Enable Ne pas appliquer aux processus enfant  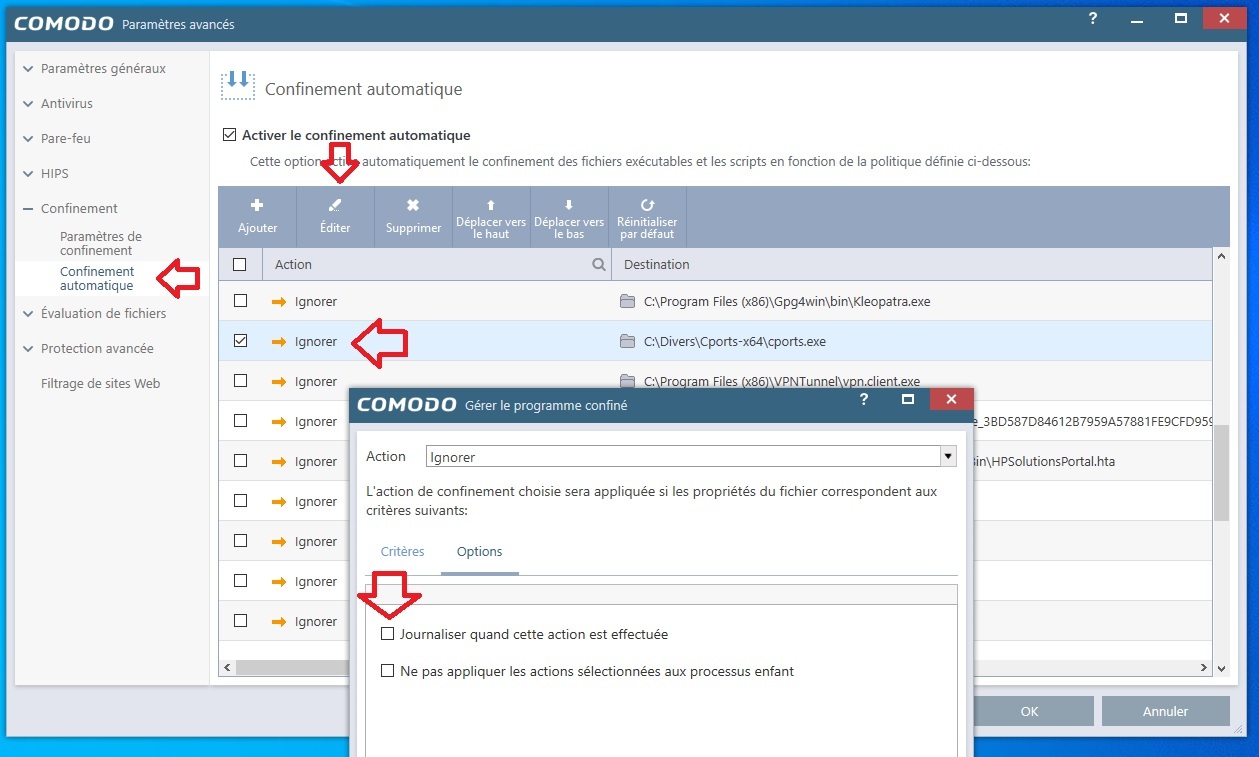[x=388, y=671]
